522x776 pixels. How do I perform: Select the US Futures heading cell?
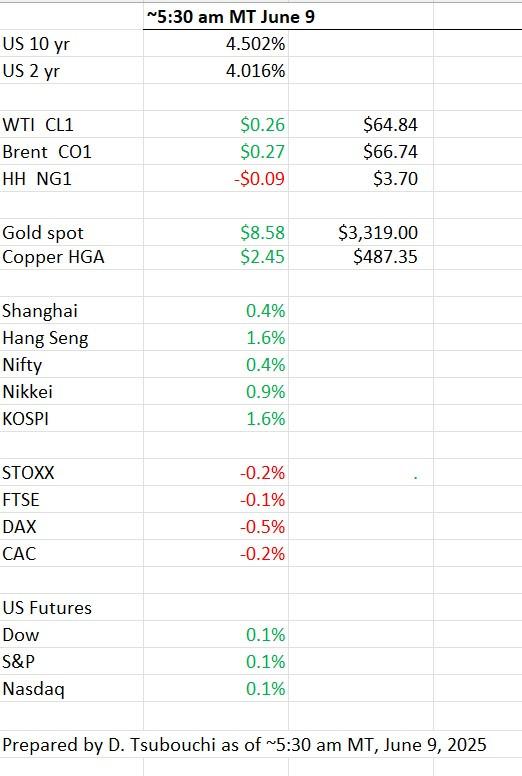click(72, 608)
